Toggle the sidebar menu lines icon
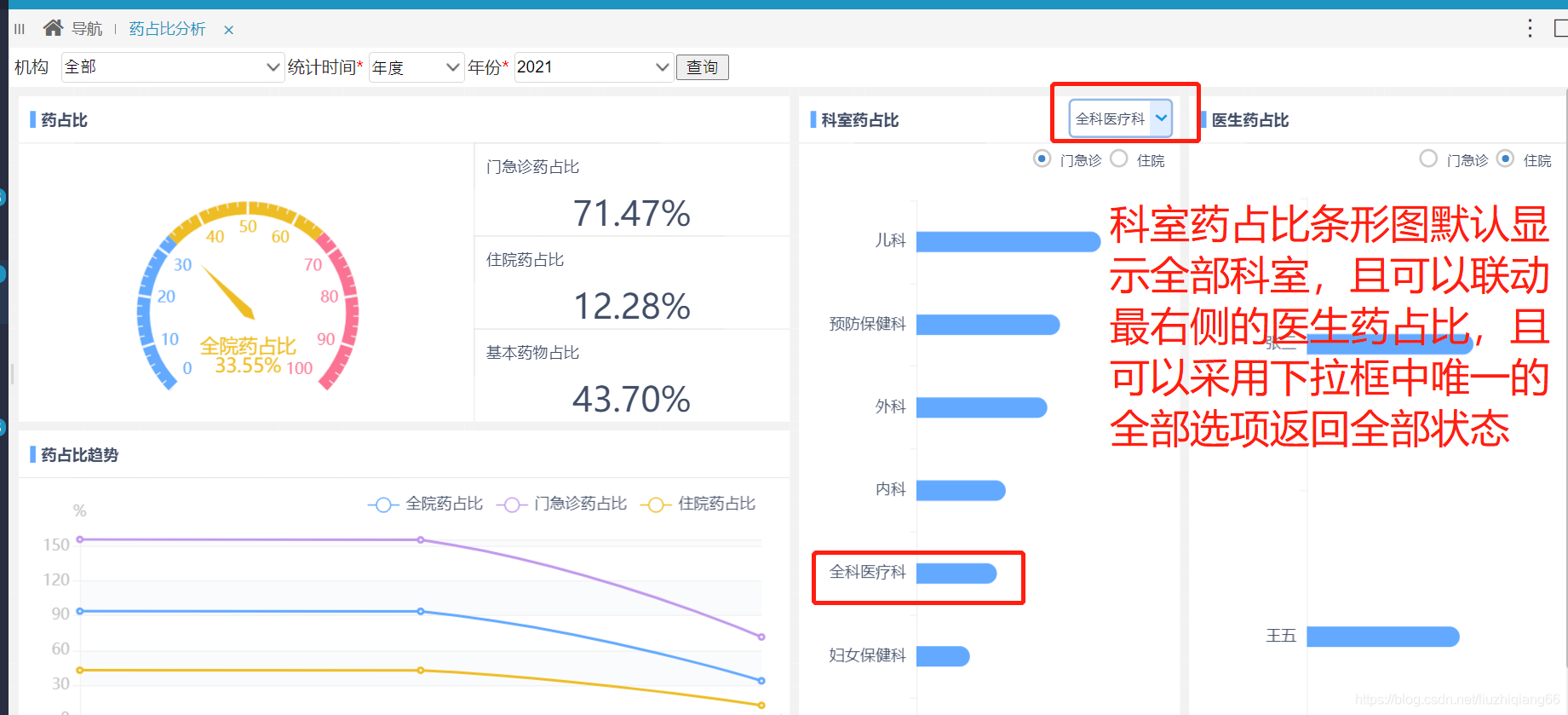The height and width of the screenshot is (715, 1568). [x=20, y=29]
